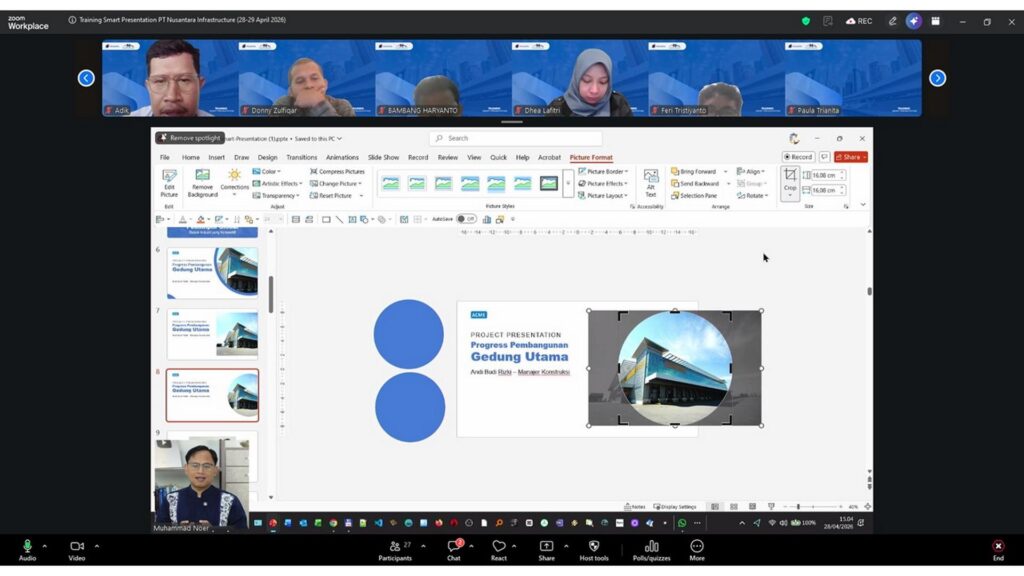Switch to Slide Sorter view icon

(734, 507)
